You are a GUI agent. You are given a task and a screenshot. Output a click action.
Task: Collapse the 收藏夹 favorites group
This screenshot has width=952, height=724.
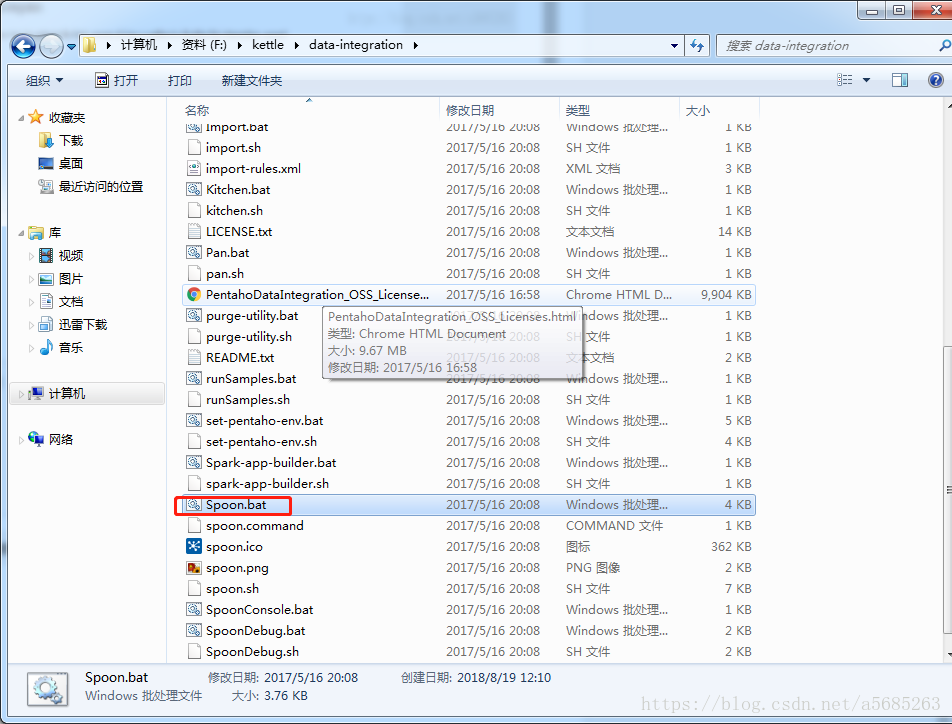pos(21,118)
